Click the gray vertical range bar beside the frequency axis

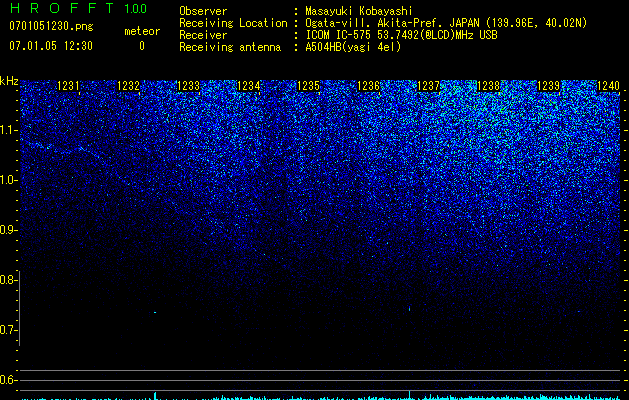(19, 308)
